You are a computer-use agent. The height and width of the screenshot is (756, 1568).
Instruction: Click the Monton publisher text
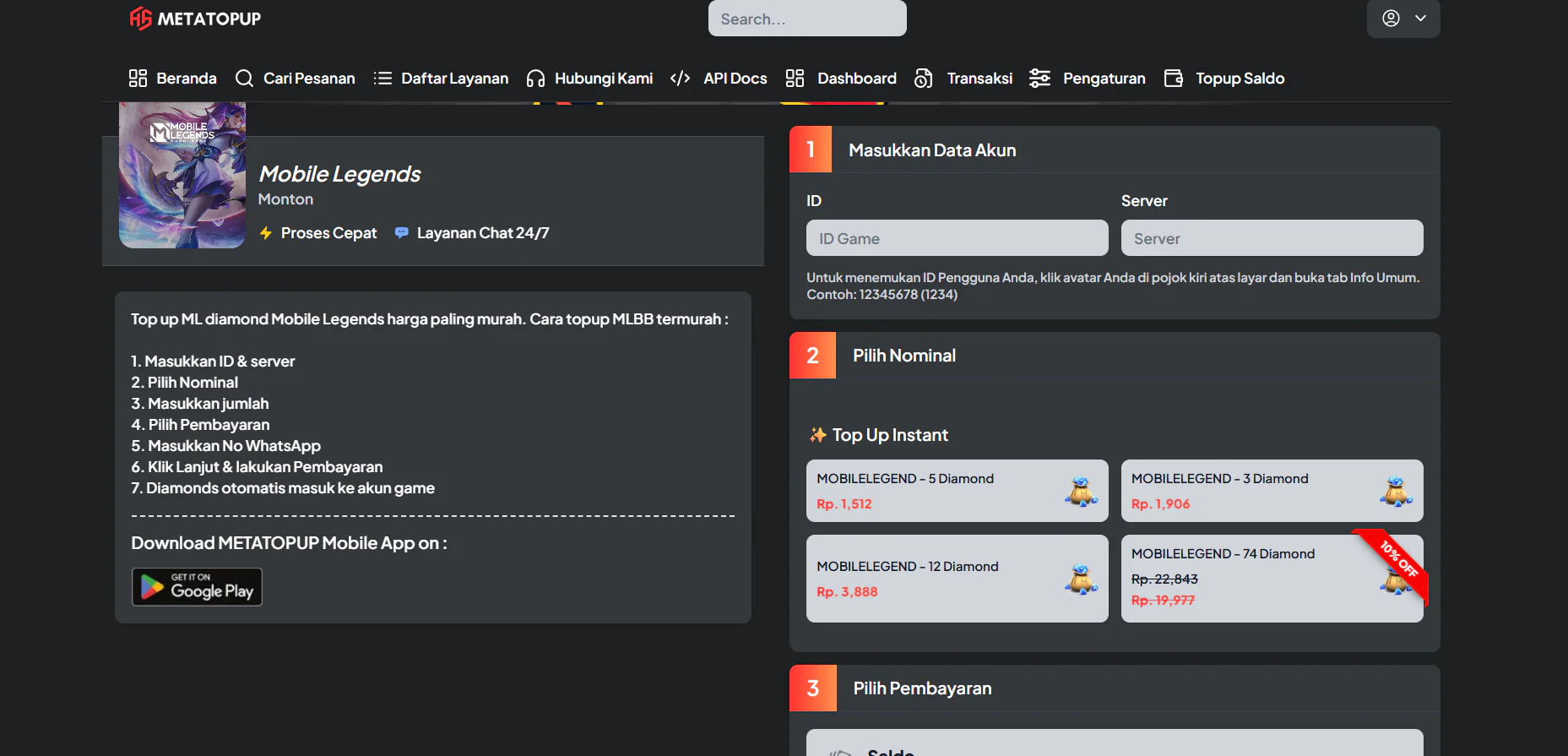tap(285, 199)
